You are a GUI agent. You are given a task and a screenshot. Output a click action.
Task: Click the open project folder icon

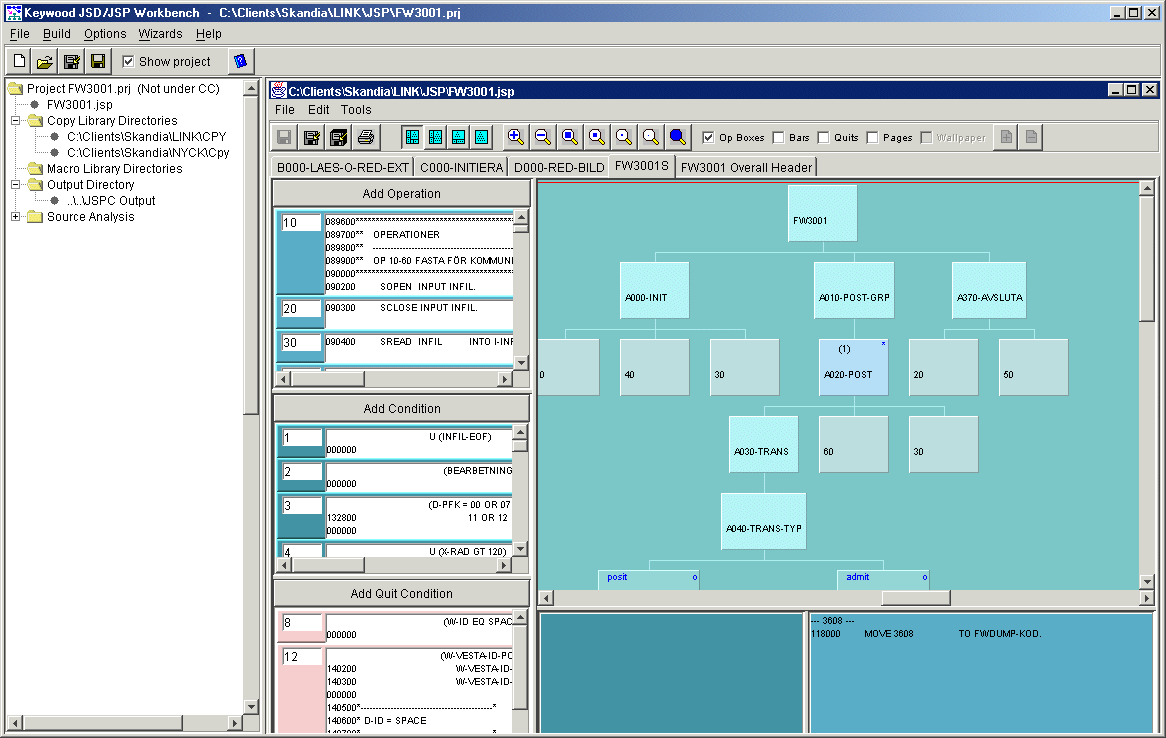tap(45, 62)
